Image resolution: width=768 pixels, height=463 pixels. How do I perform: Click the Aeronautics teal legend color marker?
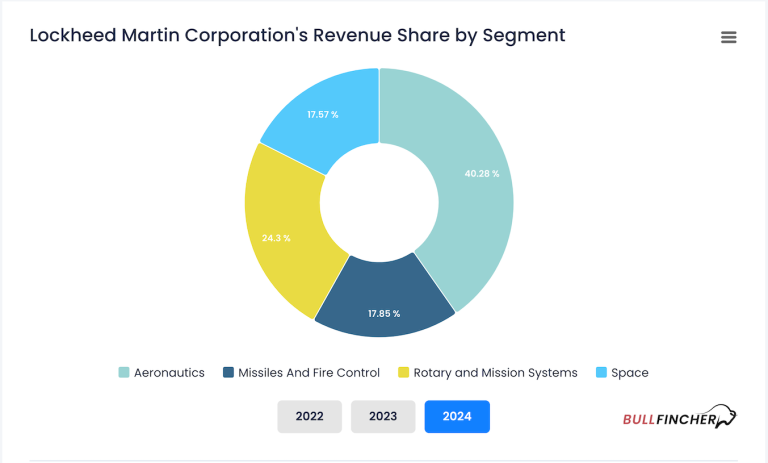(124, 373)
